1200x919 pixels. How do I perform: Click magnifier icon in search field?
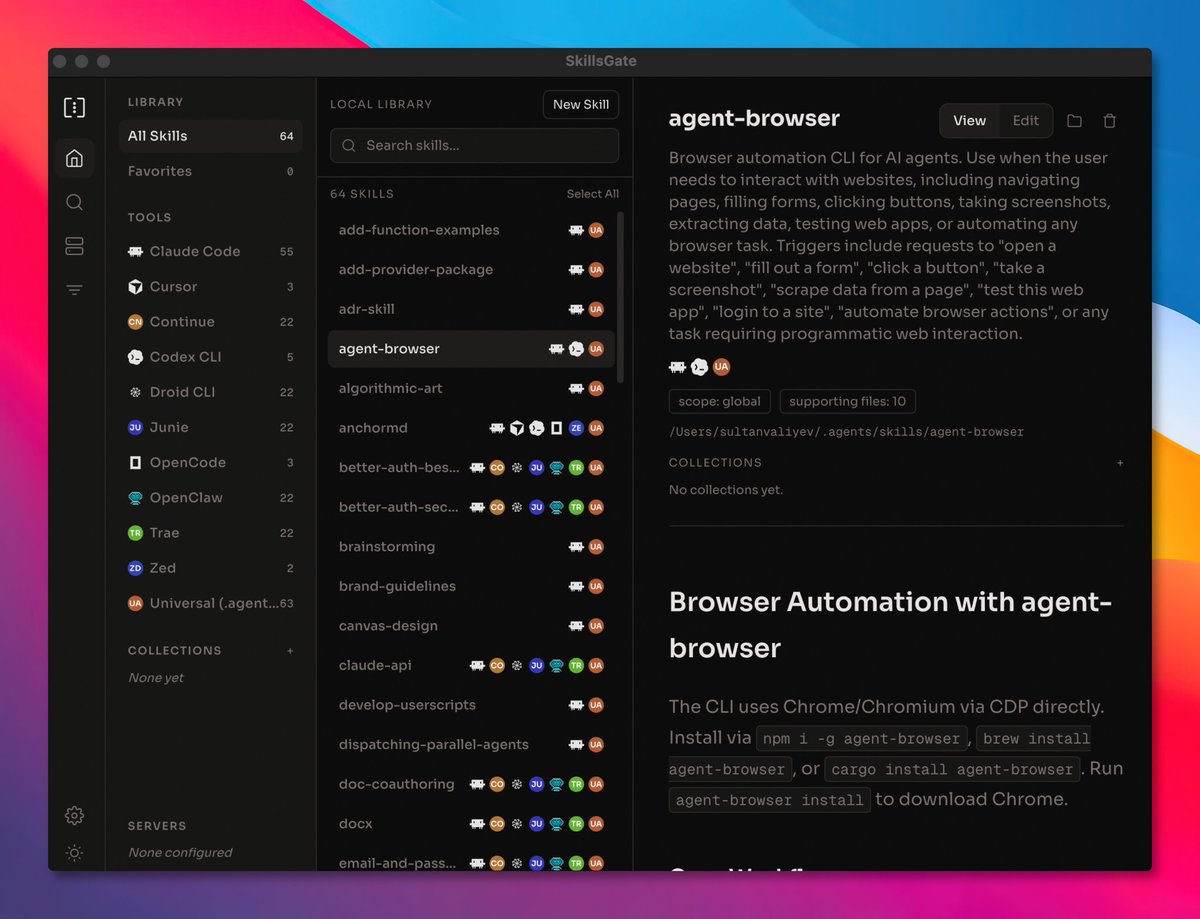(349, 146)
